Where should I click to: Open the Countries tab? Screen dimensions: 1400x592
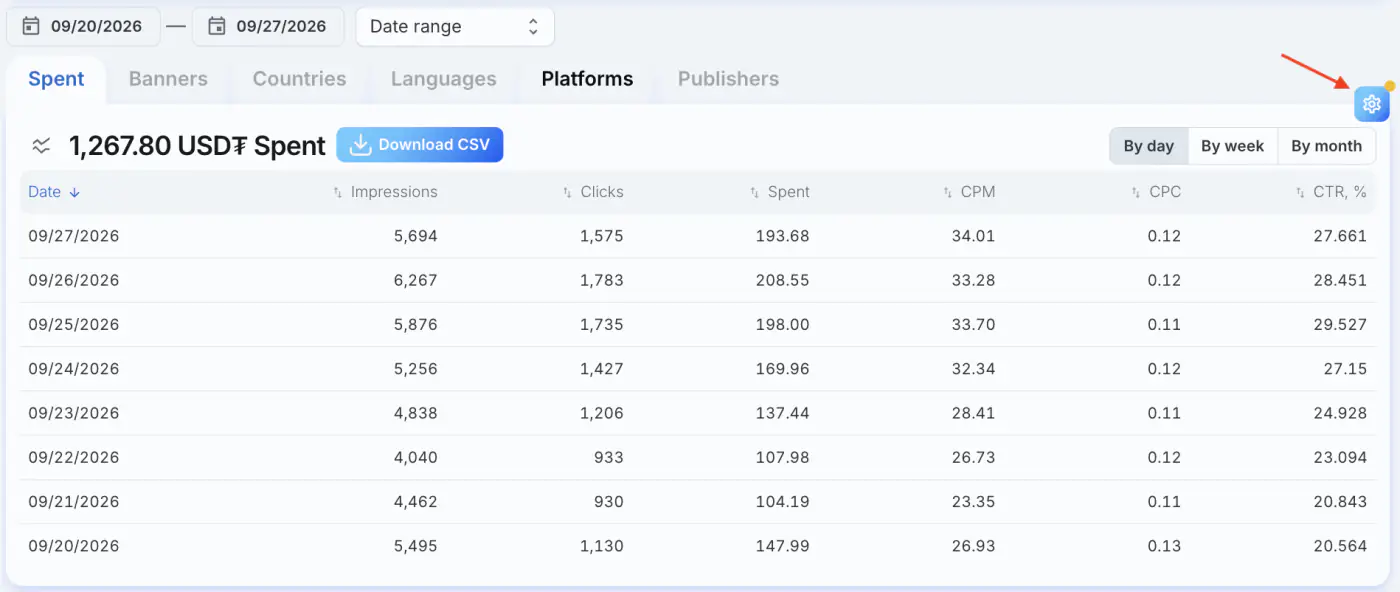coord(300,79)
